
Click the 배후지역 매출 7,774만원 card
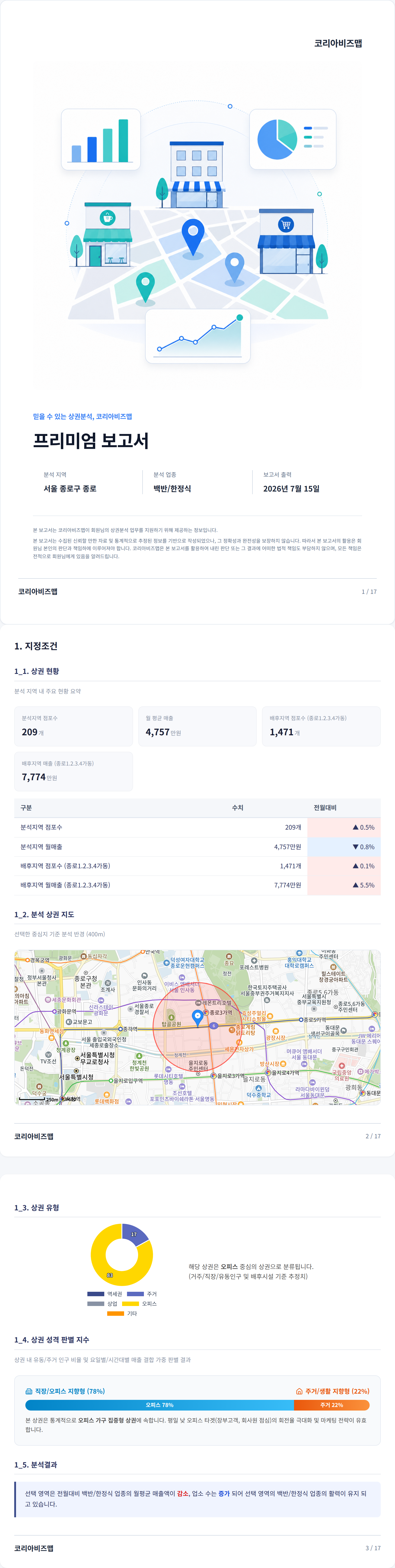tap(74, 771)
